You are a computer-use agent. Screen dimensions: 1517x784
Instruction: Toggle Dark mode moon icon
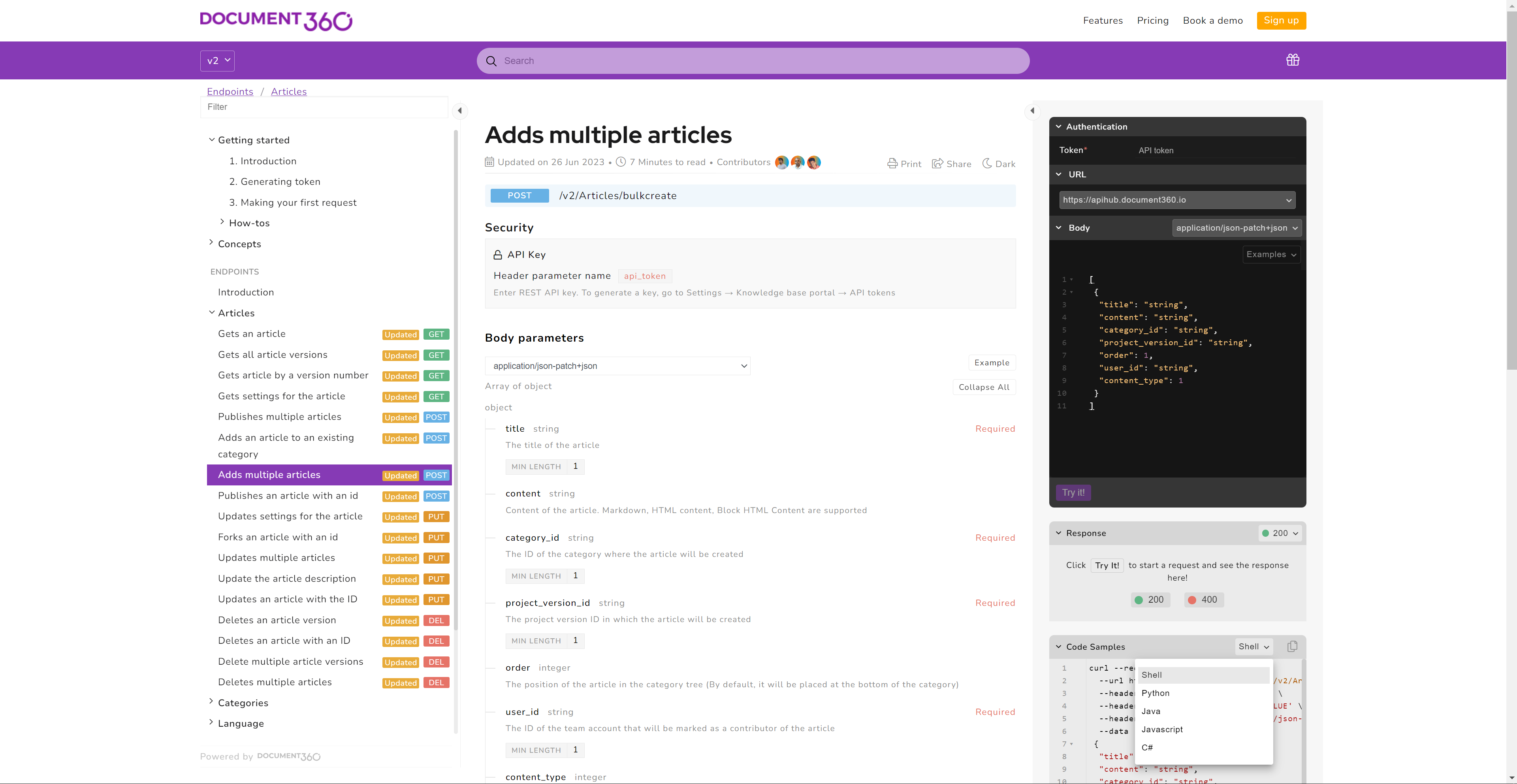[x=987, y=163]
